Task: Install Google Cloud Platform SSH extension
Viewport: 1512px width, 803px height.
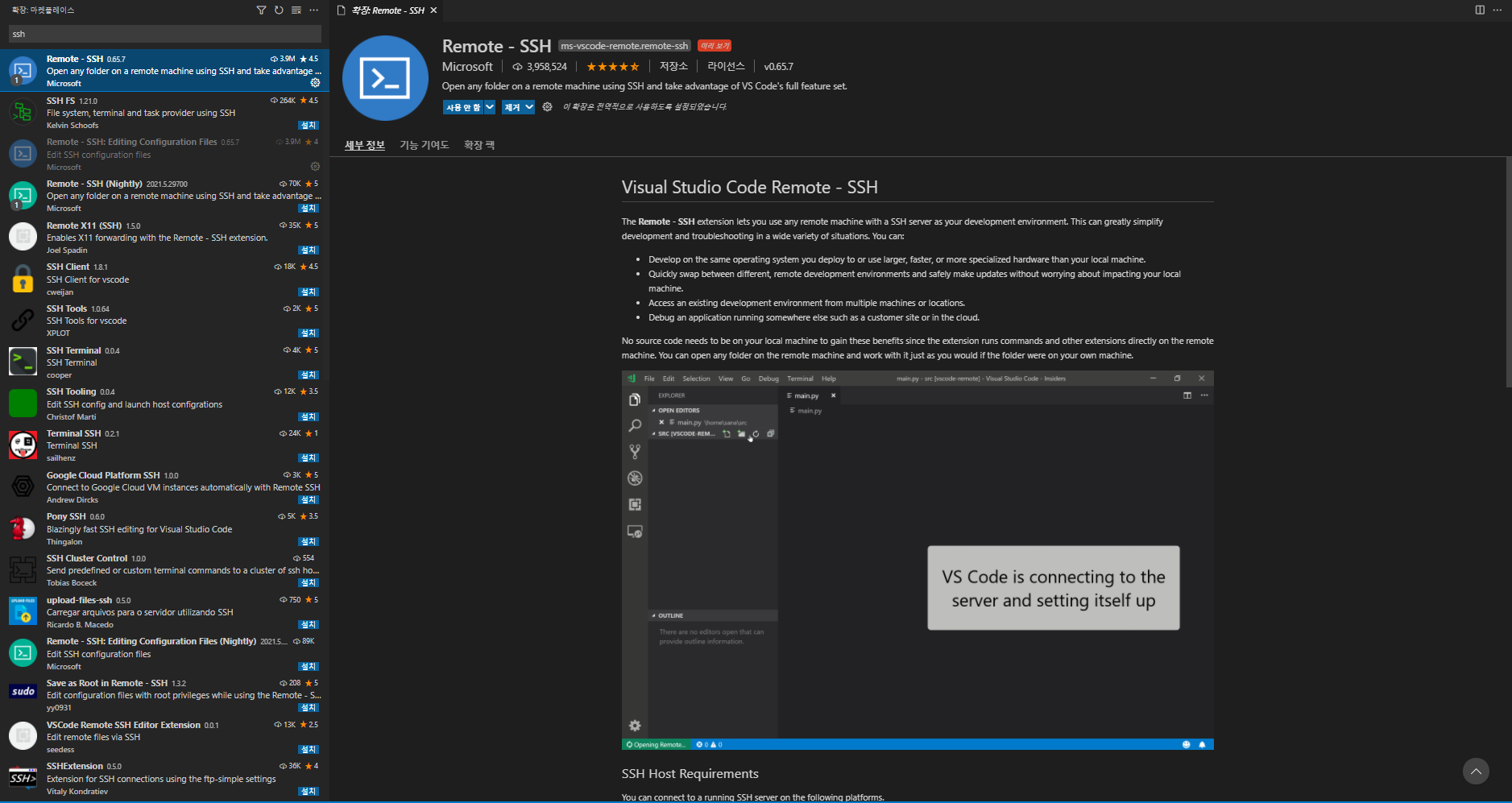Action: (309, 500)
